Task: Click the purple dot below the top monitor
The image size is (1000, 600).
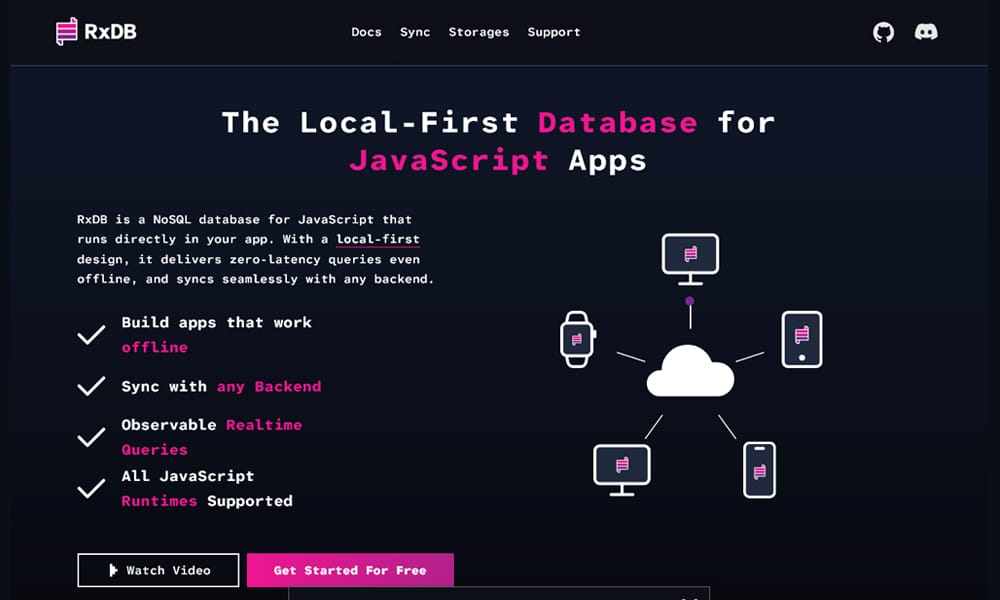Action: coord(689,301)
